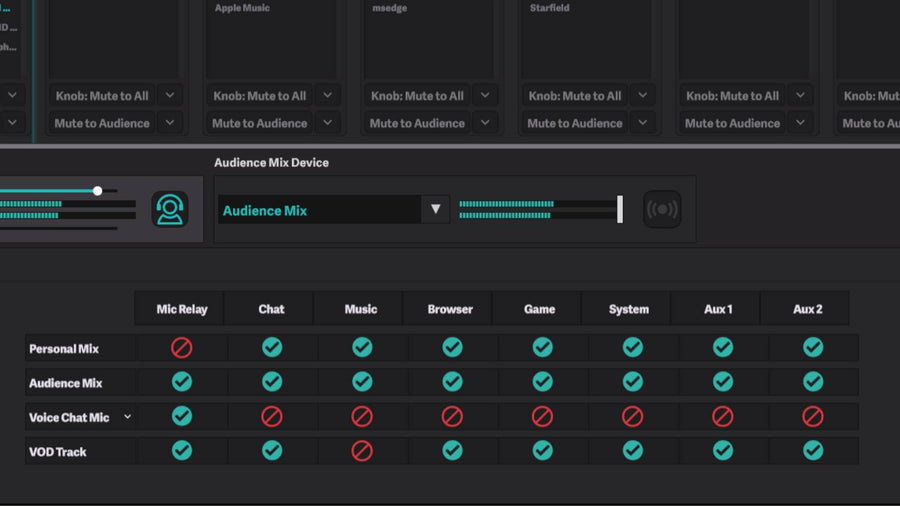Toggle System in VOD Track row
This screenshot has width=900, height=506.
click(x=633, y=451)
